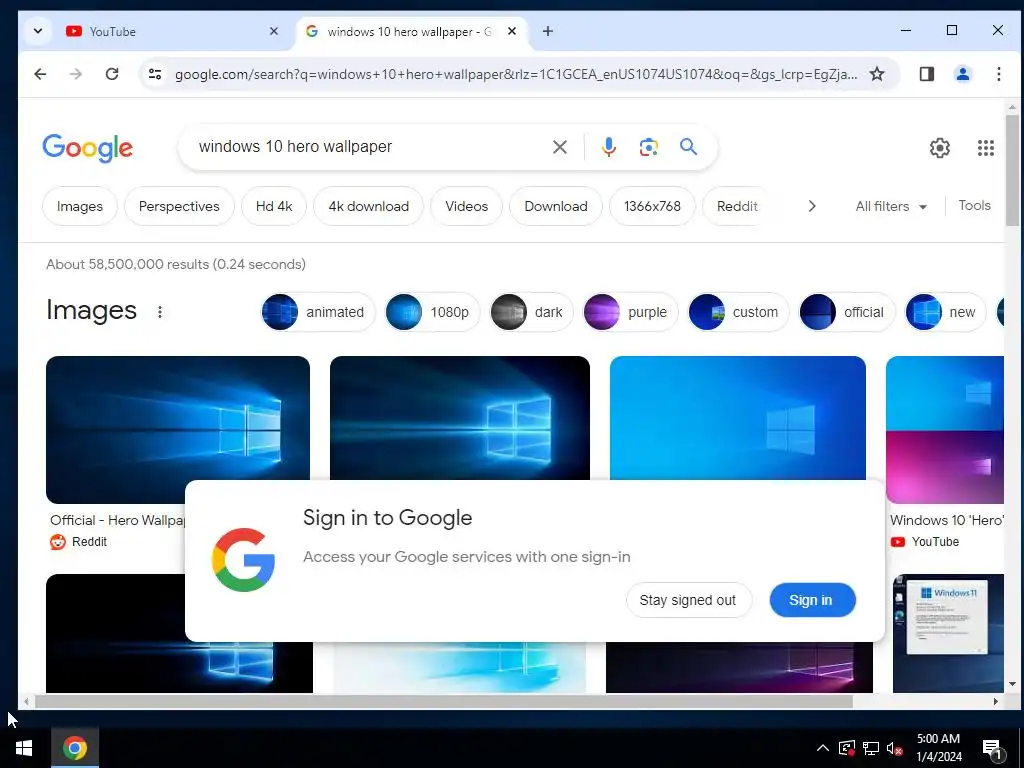Refine images with the purple chip
Image resolution: width=1024 pixels, height=768 pixels.
pyautogui.click(x=630, y=312)
